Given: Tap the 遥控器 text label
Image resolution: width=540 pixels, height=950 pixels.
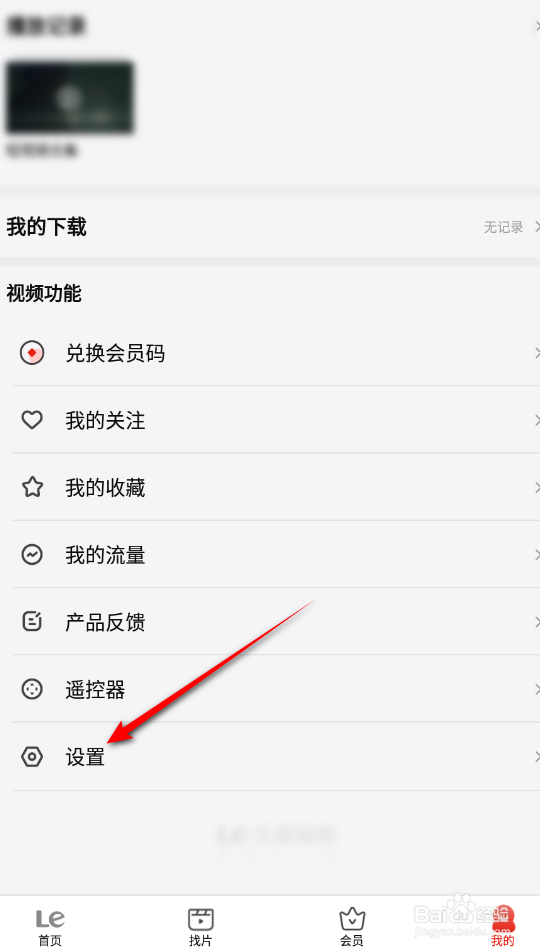Looking at the screenshot, I should tap(95, 689).
